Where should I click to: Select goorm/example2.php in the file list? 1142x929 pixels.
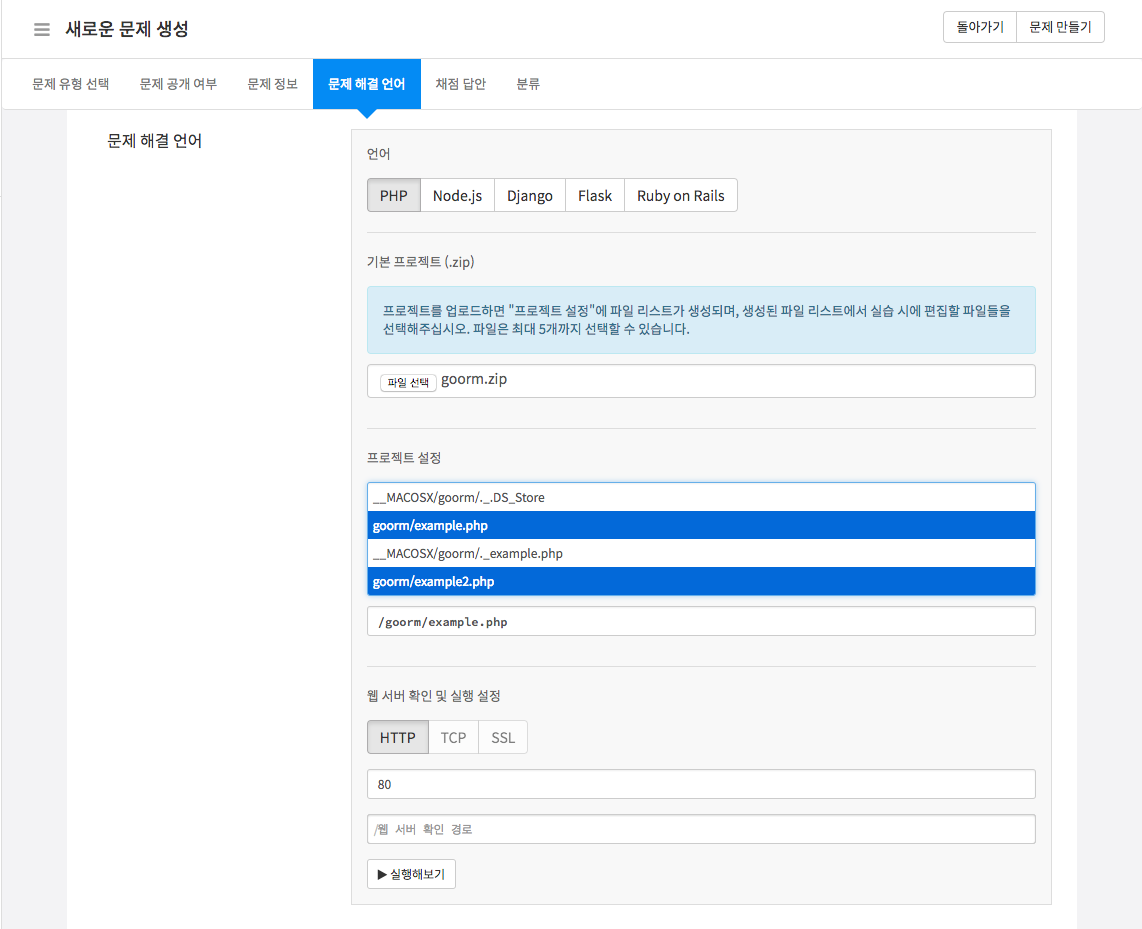coord(700,581)
